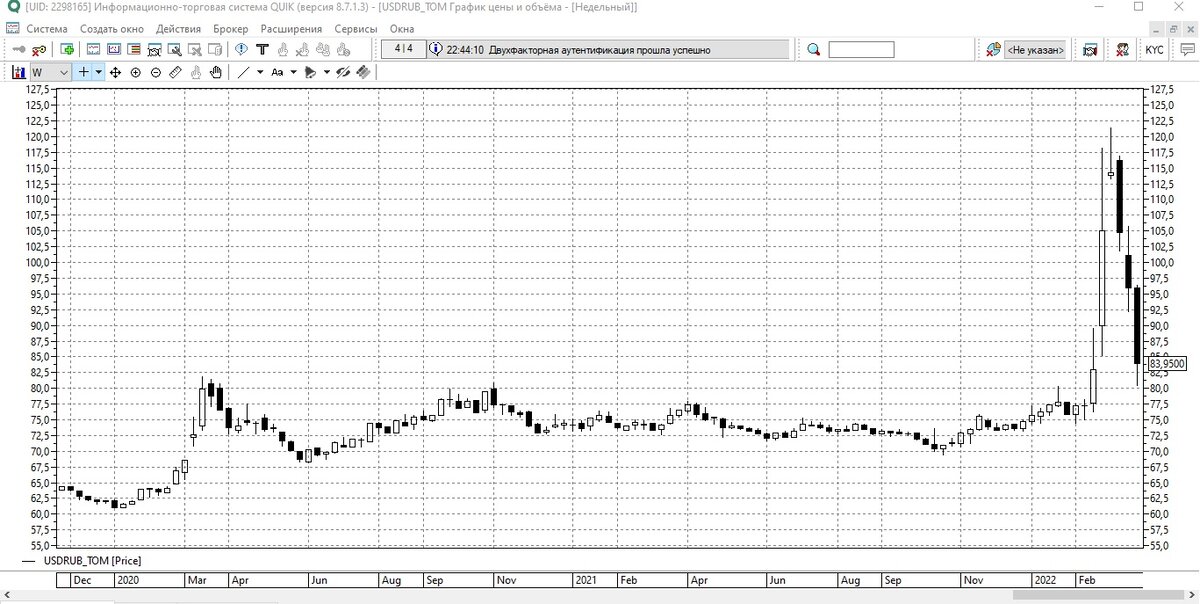Restore the inner chart window
This screenshot has width=1200, height=604.
point(1173,29)
